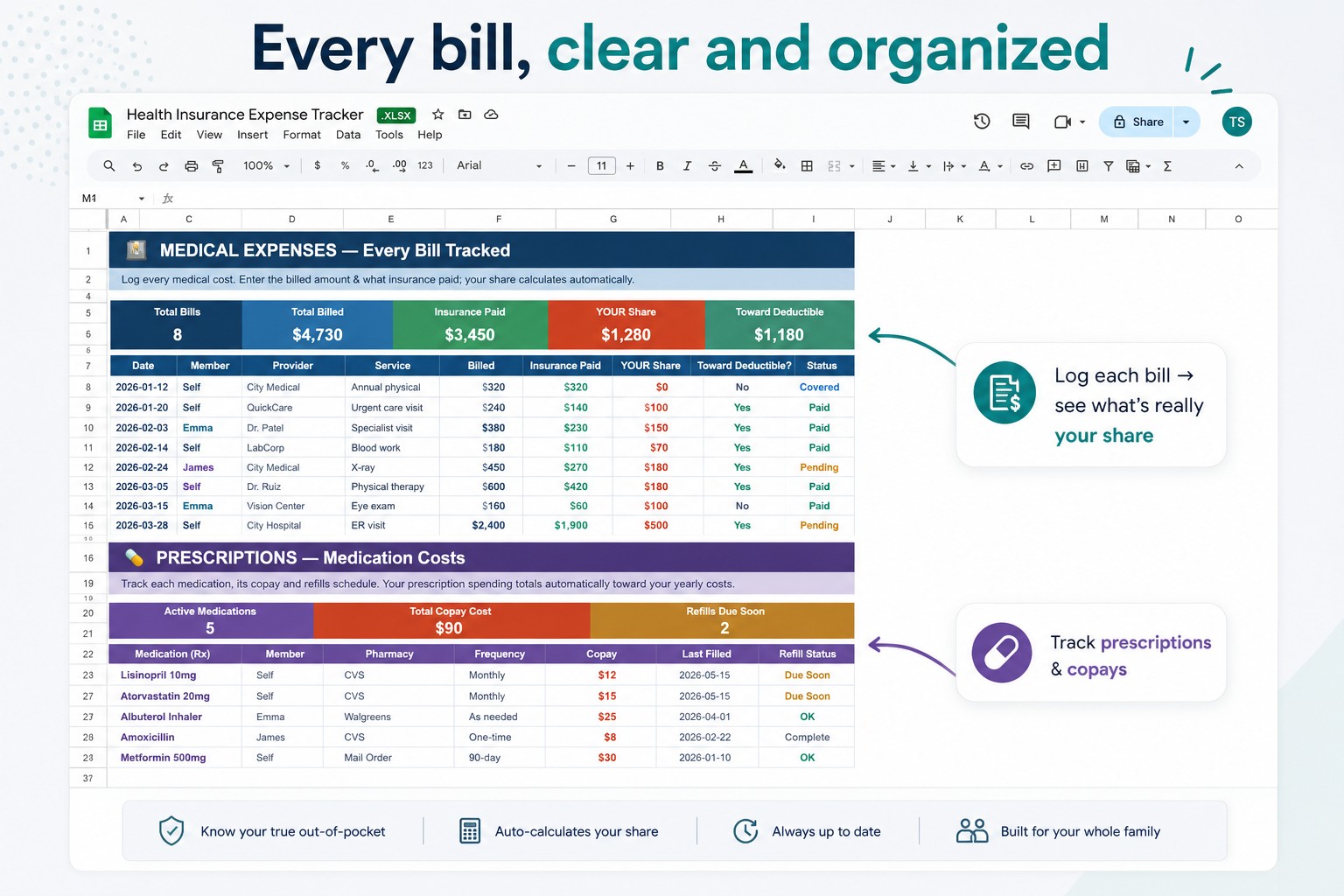Print the spreadsheet

click(191, 165)
